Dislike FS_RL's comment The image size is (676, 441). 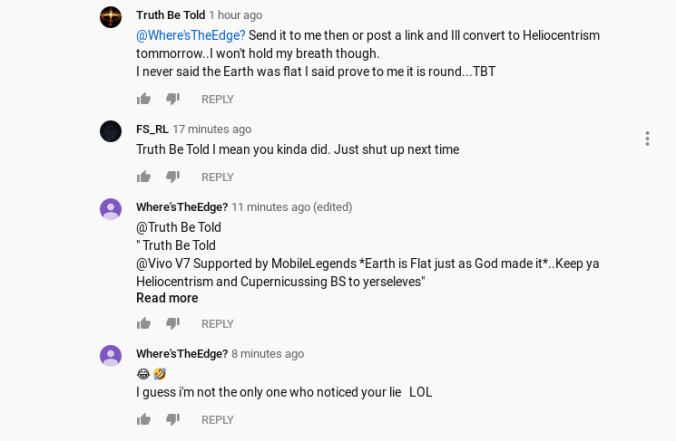click(x=172, y=177)
